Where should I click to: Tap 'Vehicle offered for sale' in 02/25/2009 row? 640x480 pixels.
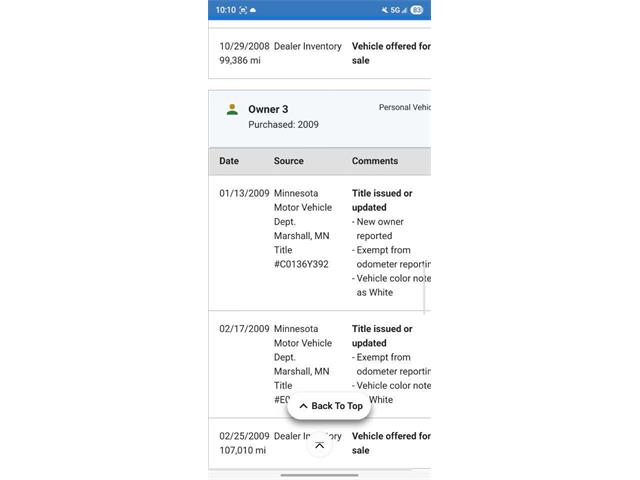(391, 443)
